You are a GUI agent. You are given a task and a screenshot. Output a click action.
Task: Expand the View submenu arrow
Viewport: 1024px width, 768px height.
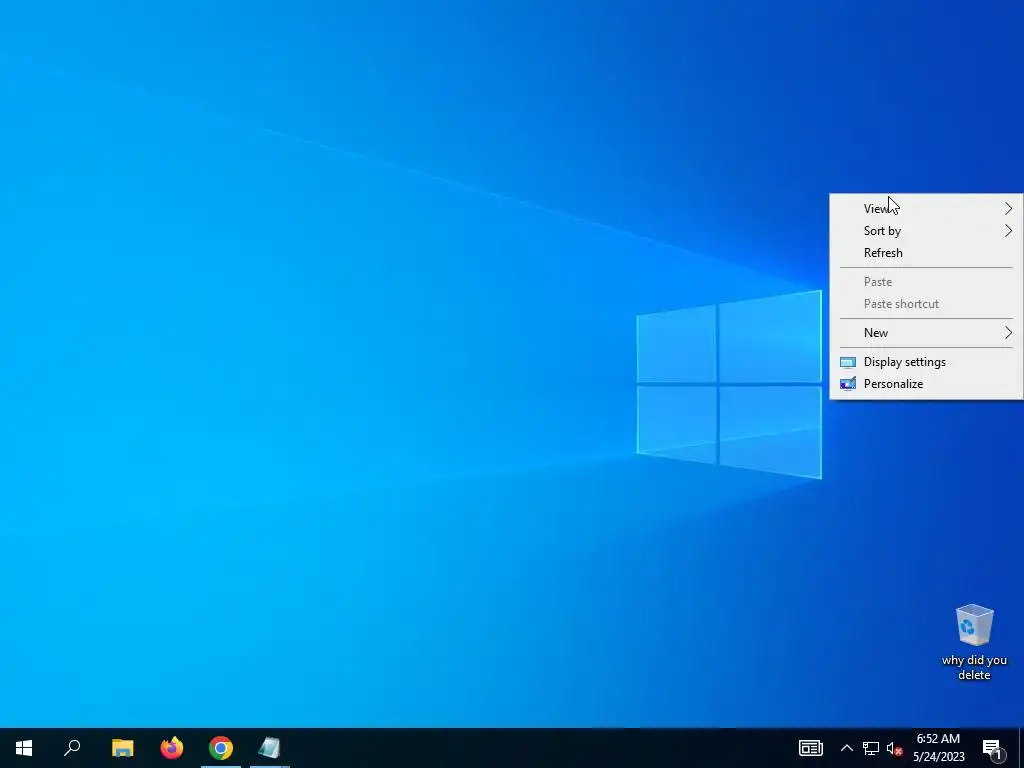click(1008, 208)
